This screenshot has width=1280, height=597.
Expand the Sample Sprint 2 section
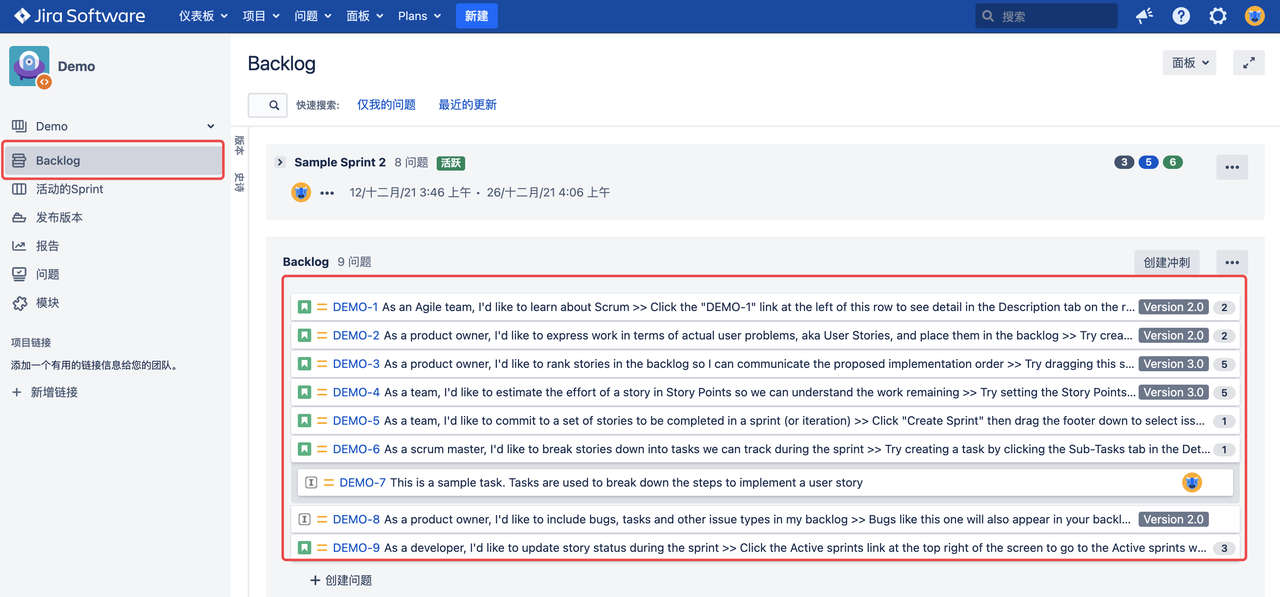coord(281,162)
